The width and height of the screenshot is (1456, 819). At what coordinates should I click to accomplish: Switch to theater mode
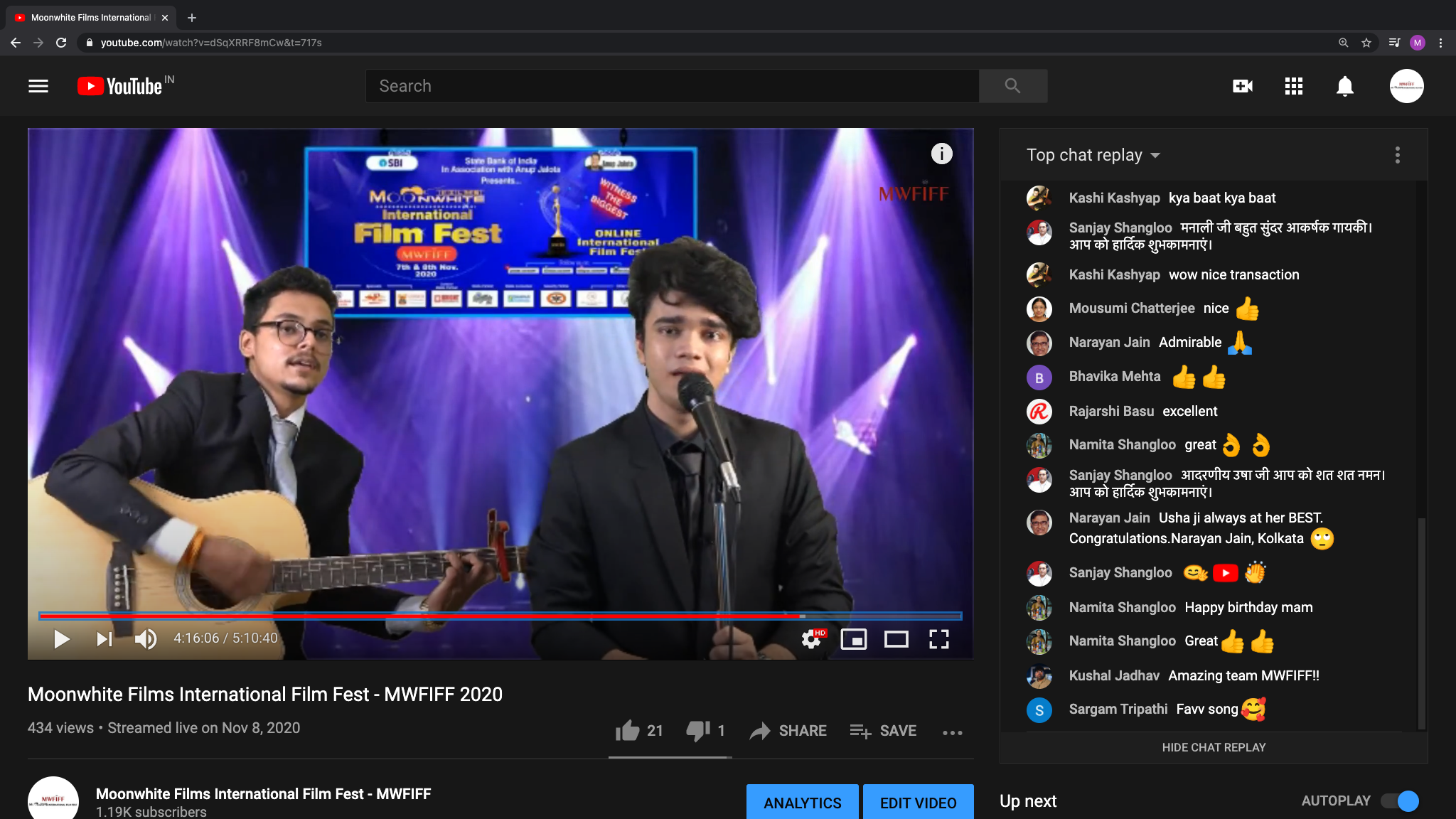[896, 639]
